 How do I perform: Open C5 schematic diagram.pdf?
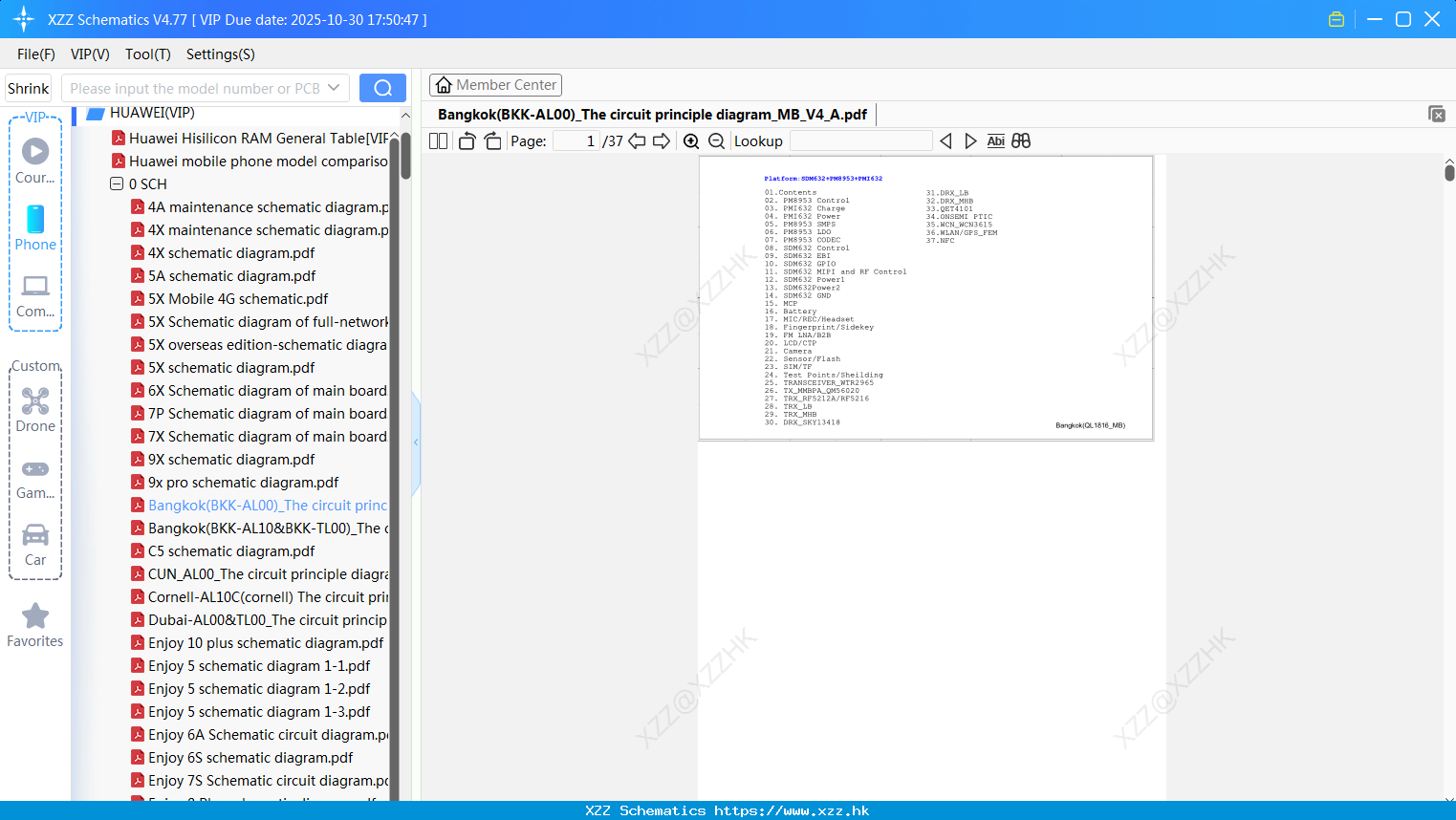tap(231, 551)
